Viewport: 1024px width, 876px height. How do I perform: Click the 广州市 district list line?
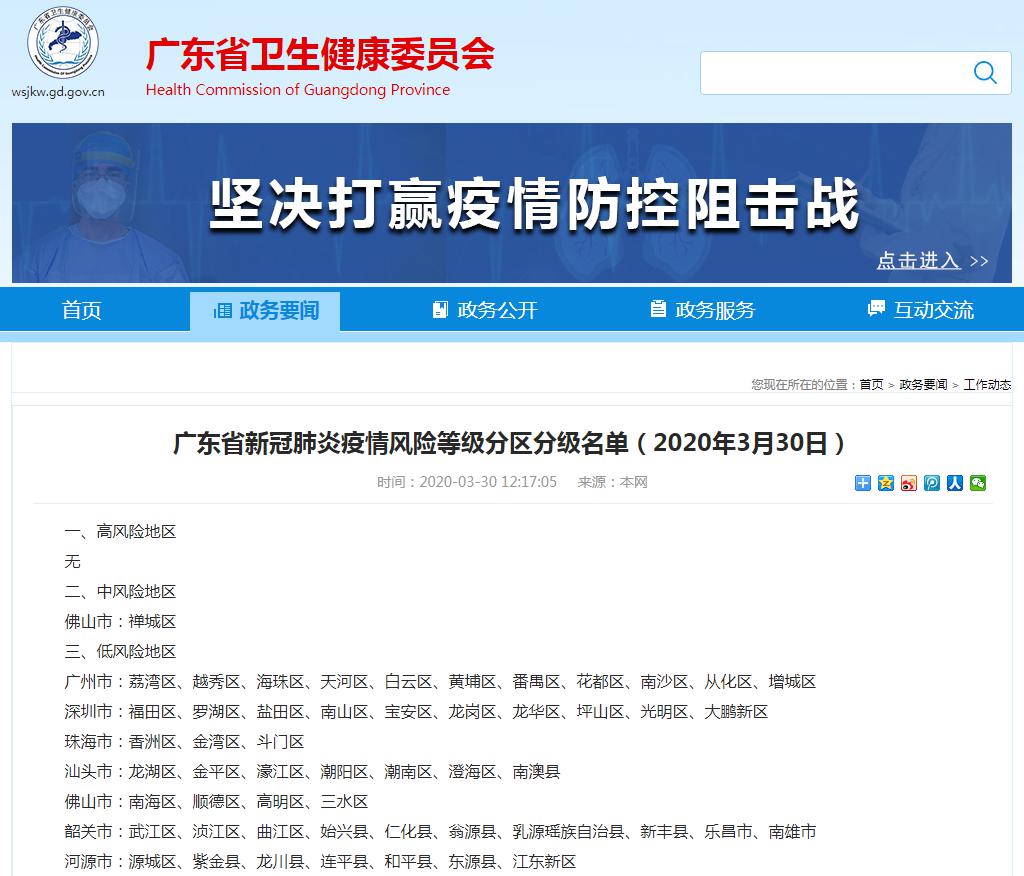click(x=440, y=682)
